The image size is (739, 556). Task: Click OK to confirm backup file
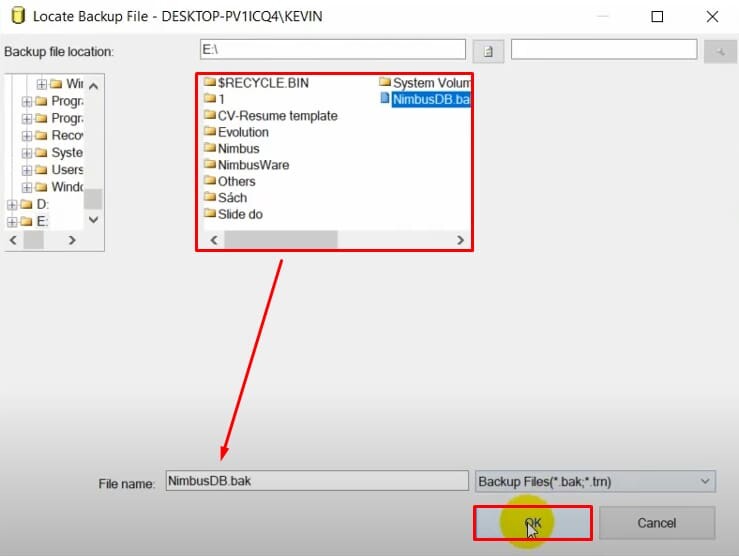533,523
